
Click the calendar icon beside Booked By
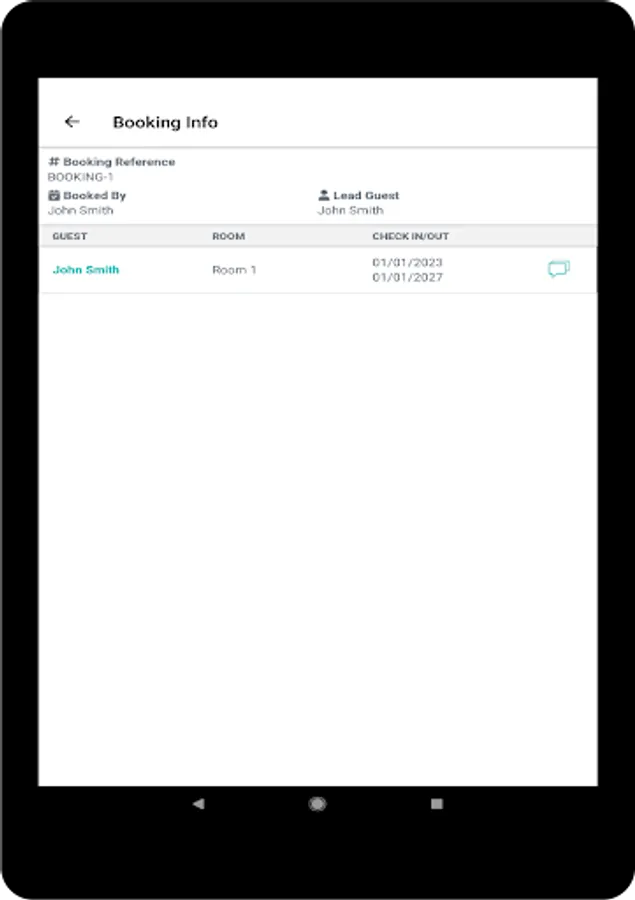coord(54,195)
